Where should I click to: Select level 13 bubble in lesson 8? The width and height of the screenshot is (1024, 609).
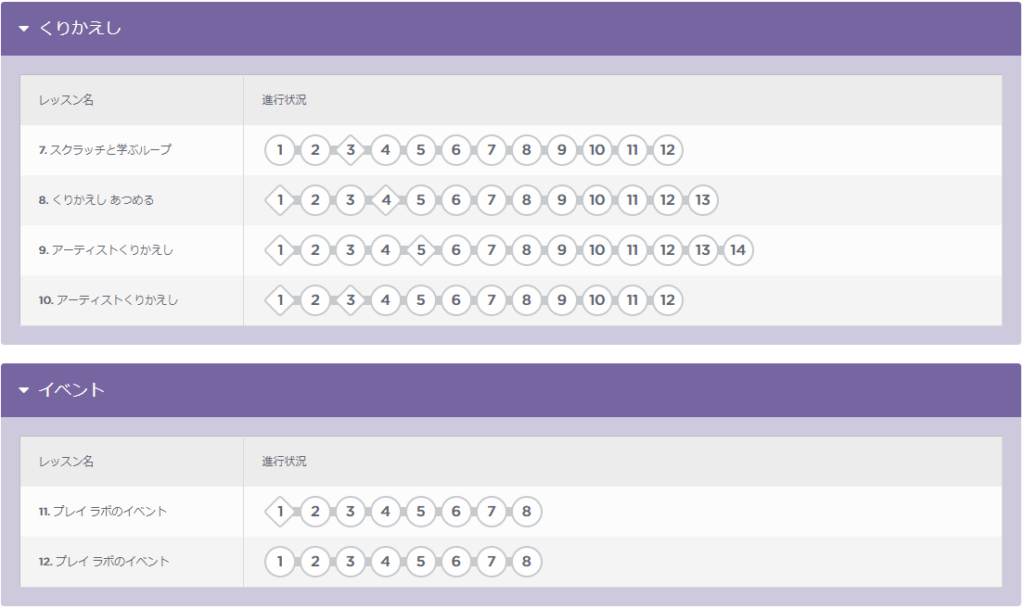pos(703,200)
